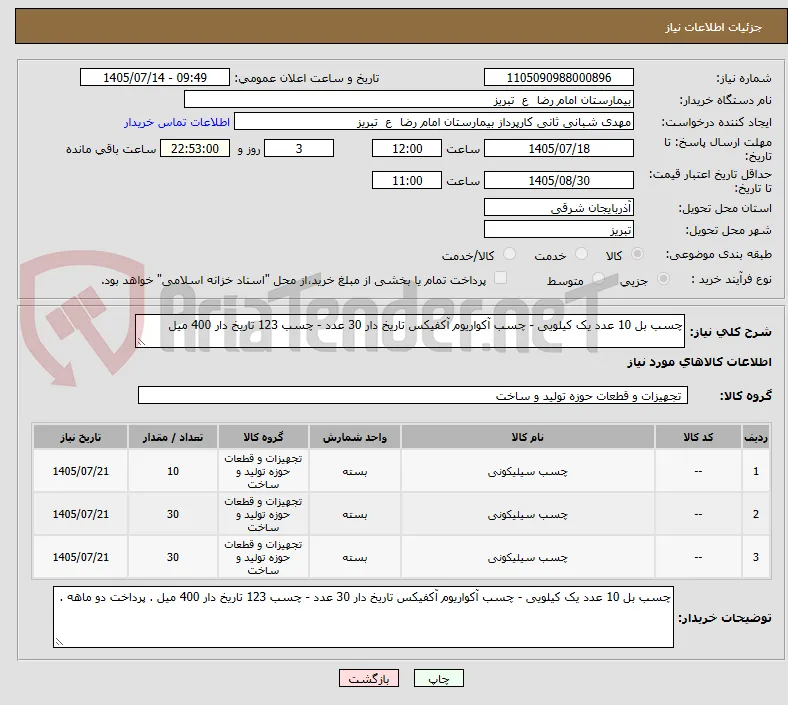
Task: Toggle the Islamic treasury payment checkbox
Action: click(501, 278)
